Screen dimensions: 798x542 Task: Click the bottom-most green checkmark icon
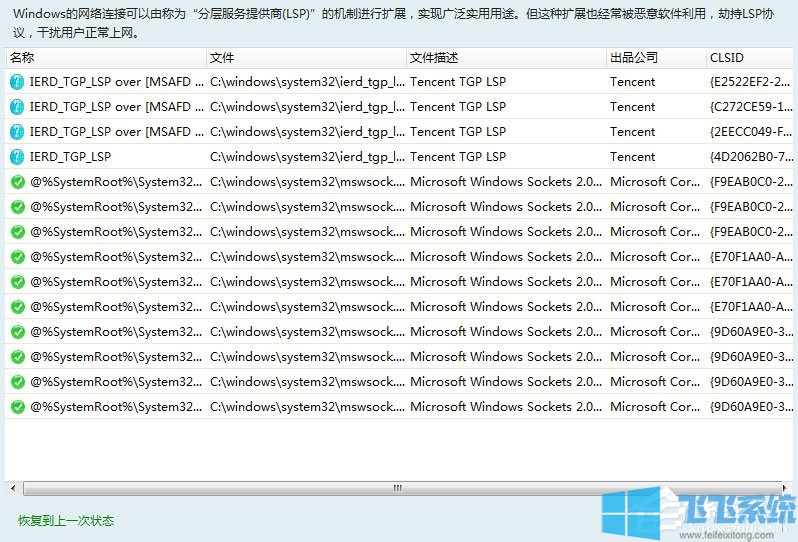pos(17,407)
